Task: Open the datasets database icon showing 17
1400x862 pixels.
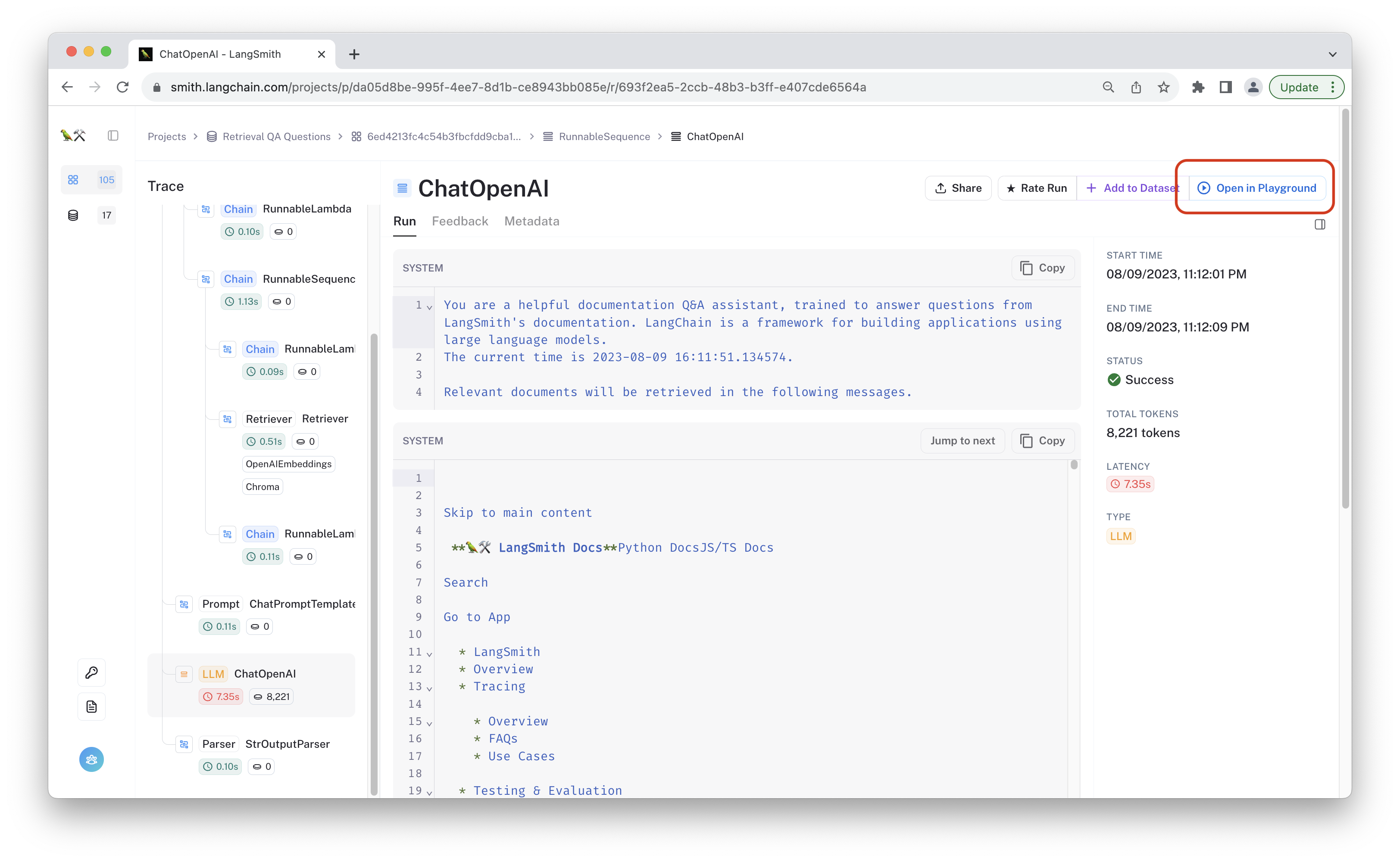Action: point(73,215)
